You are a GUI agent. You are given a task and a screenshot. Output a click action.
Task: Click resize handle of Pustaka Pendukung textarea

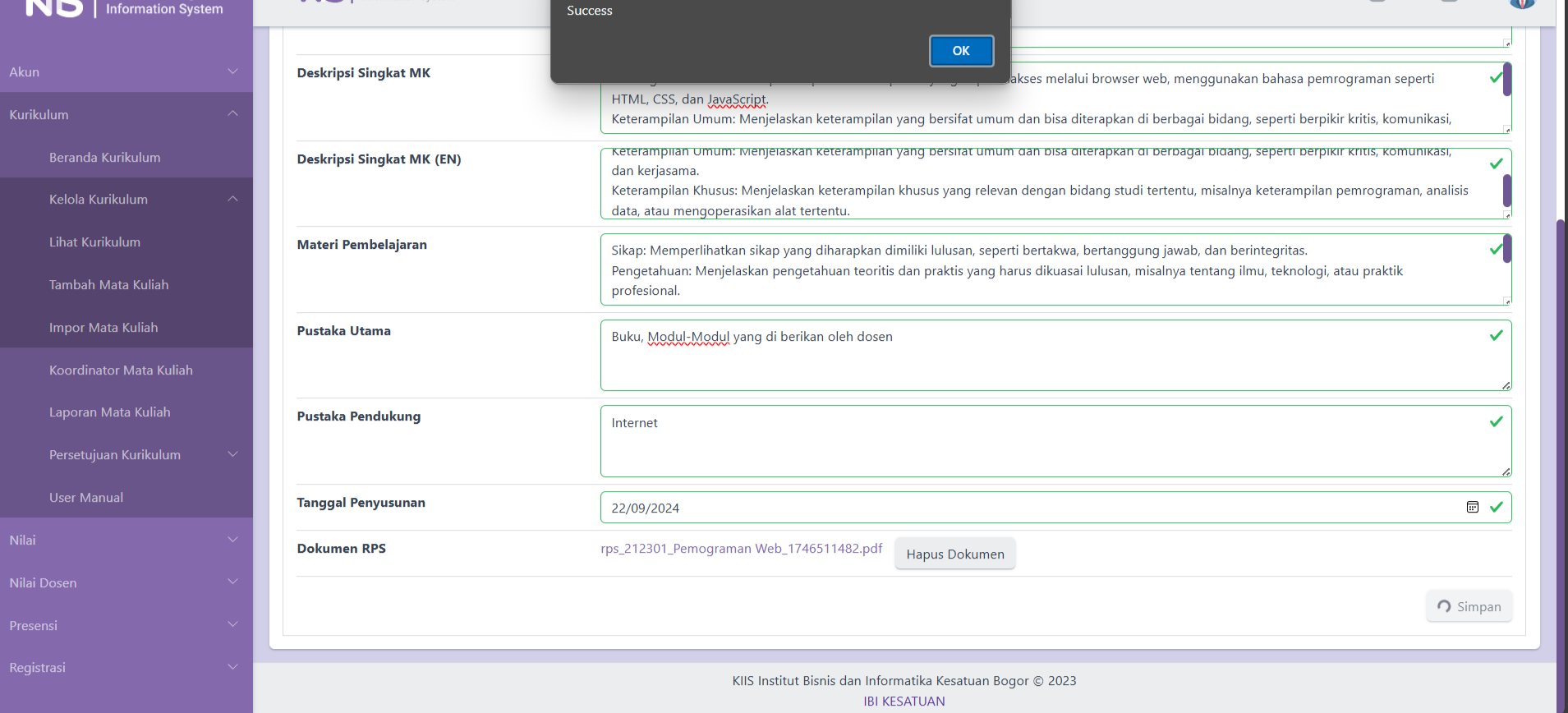point(1506,471)
